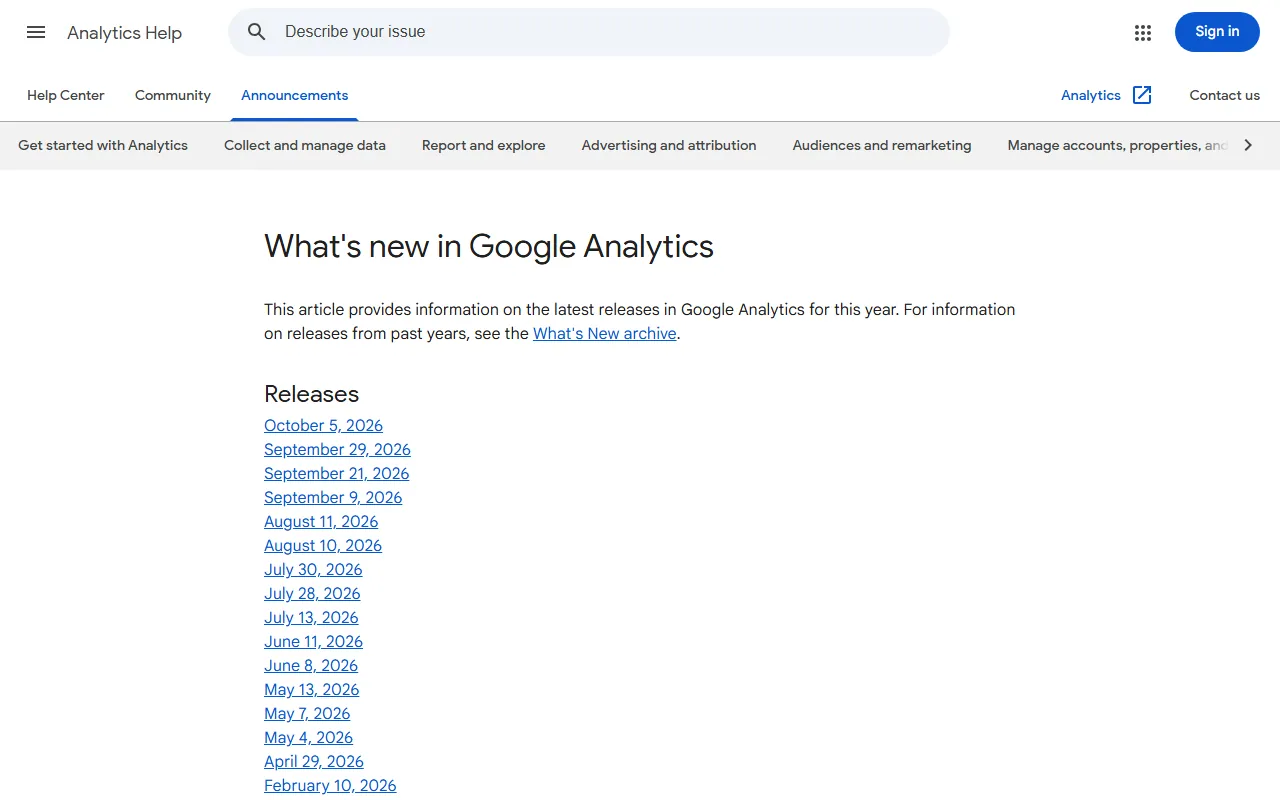Viewport: 1280px width, 800px height.
Task: Jump to June 11, 2026 release
Action: click(313, 641)
